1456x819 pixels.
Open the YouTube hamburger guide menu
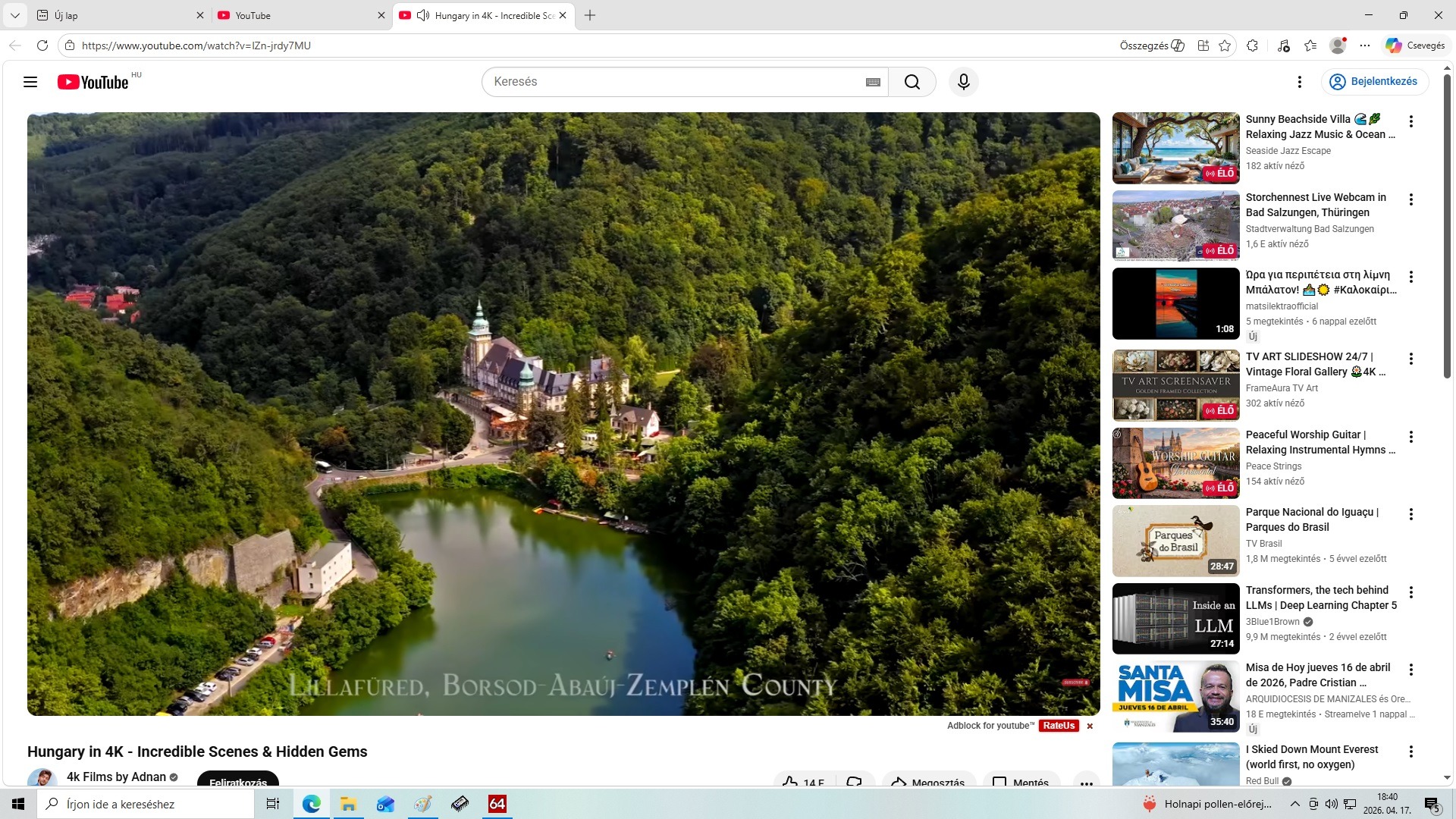[30, 82]
